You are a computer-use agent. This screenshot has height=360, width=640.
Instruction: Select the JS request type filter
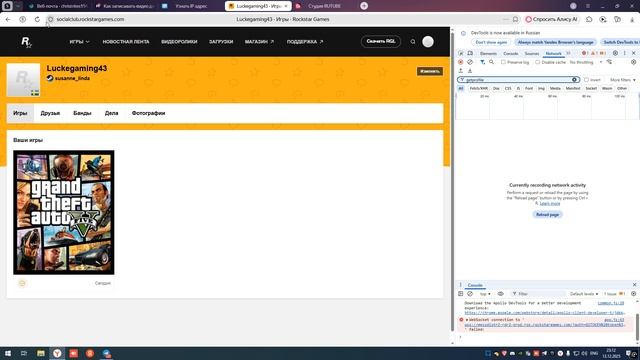coord(518,89)
